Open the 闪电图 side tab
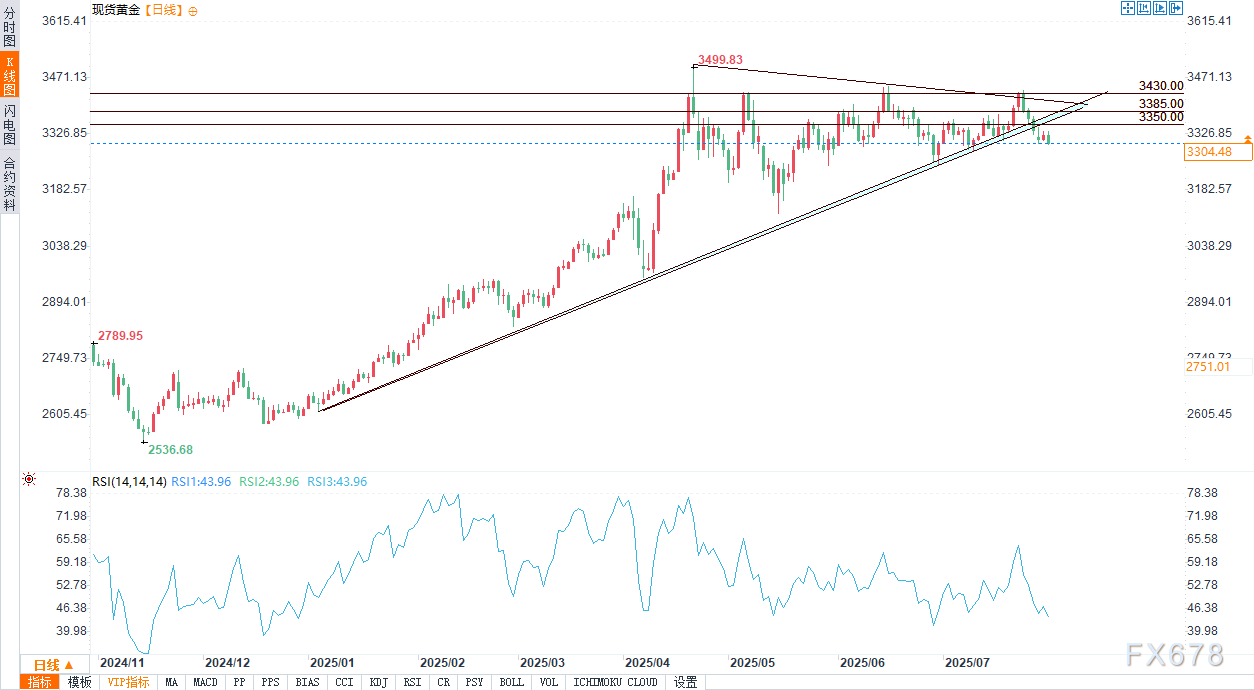 [9, 125]
